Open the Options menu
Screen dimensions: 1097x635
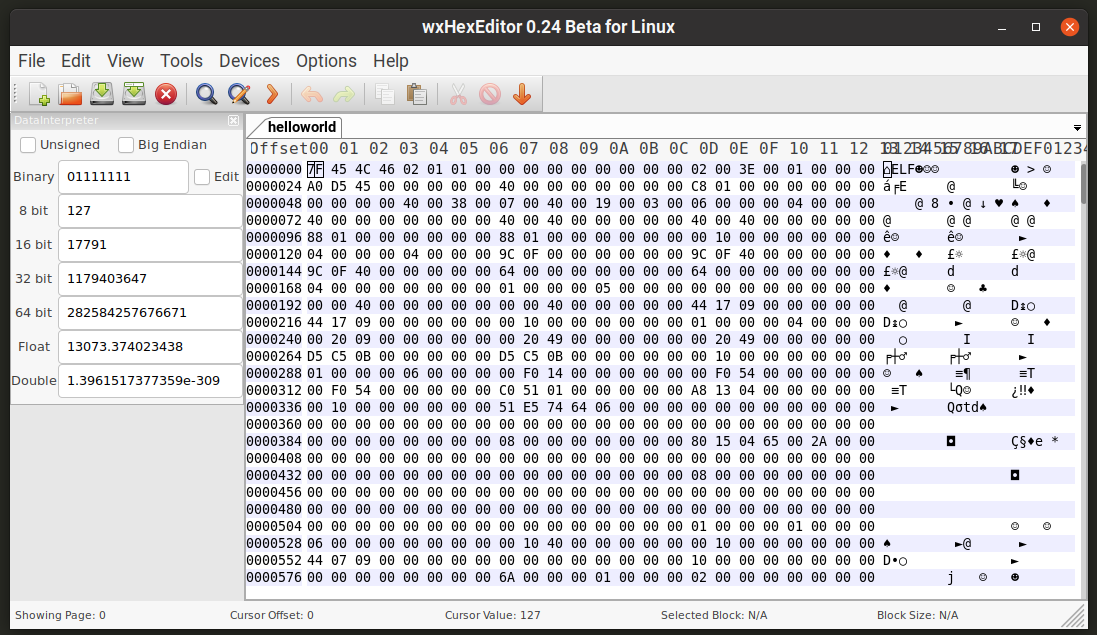point(326,61)
